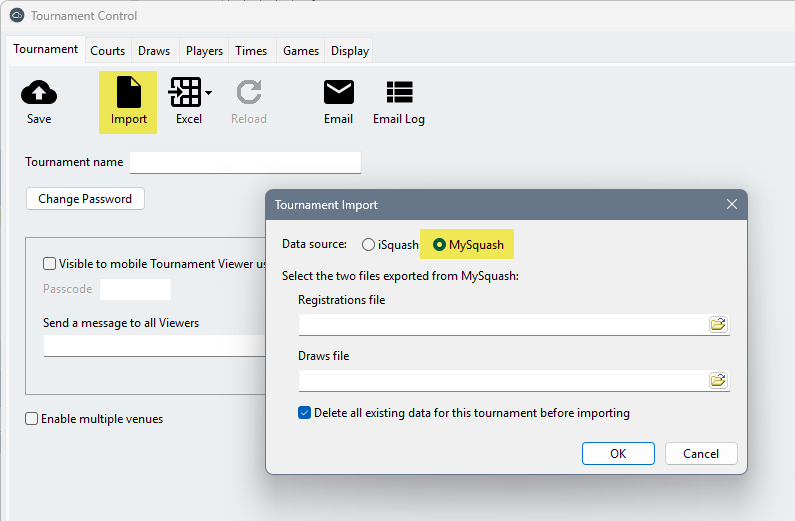Click the Change Password button
The height and width of the screenshot is (521, 795).
[x=85, y=199]
